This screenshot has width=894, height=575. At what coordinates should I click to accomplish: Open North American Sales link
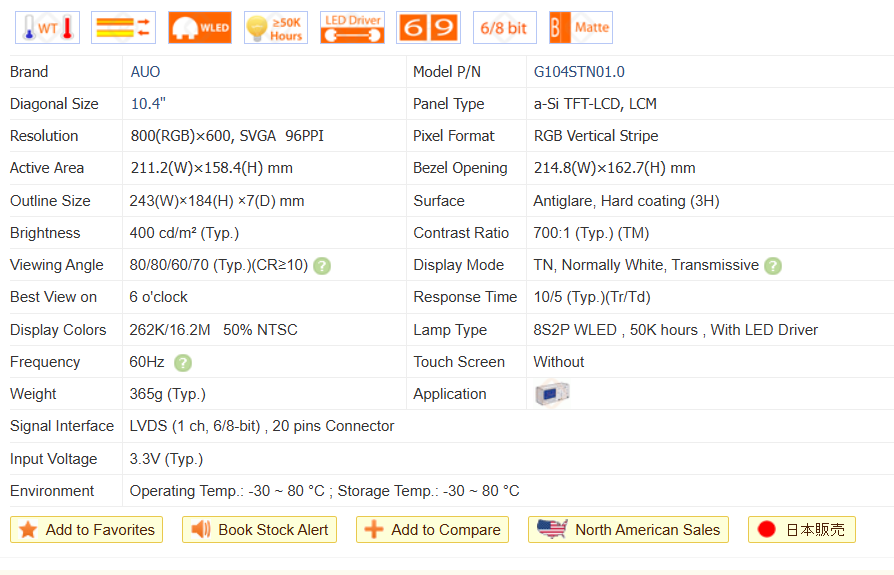(628, 530)
